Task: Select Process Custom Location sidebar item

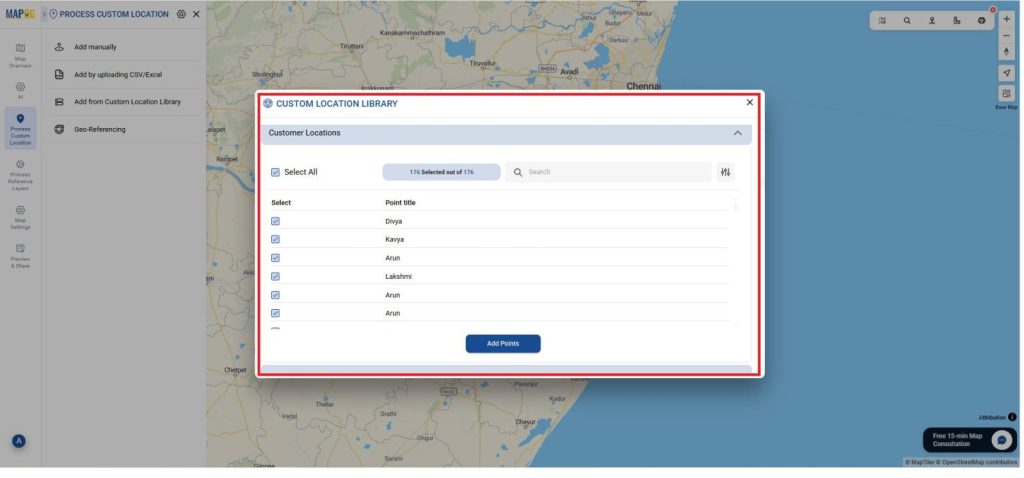Action: [x=20, y=129]
